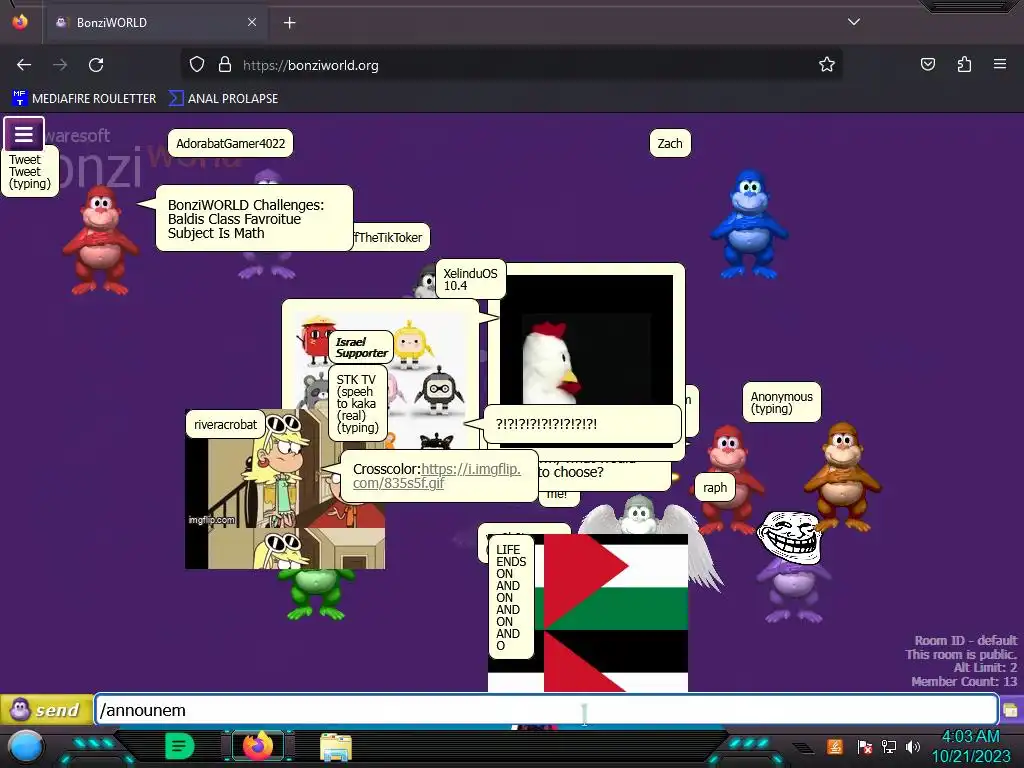Open the MEDIAFIRE ROULETTER bookmark
1024x768 pixels.
coord(84,99)
